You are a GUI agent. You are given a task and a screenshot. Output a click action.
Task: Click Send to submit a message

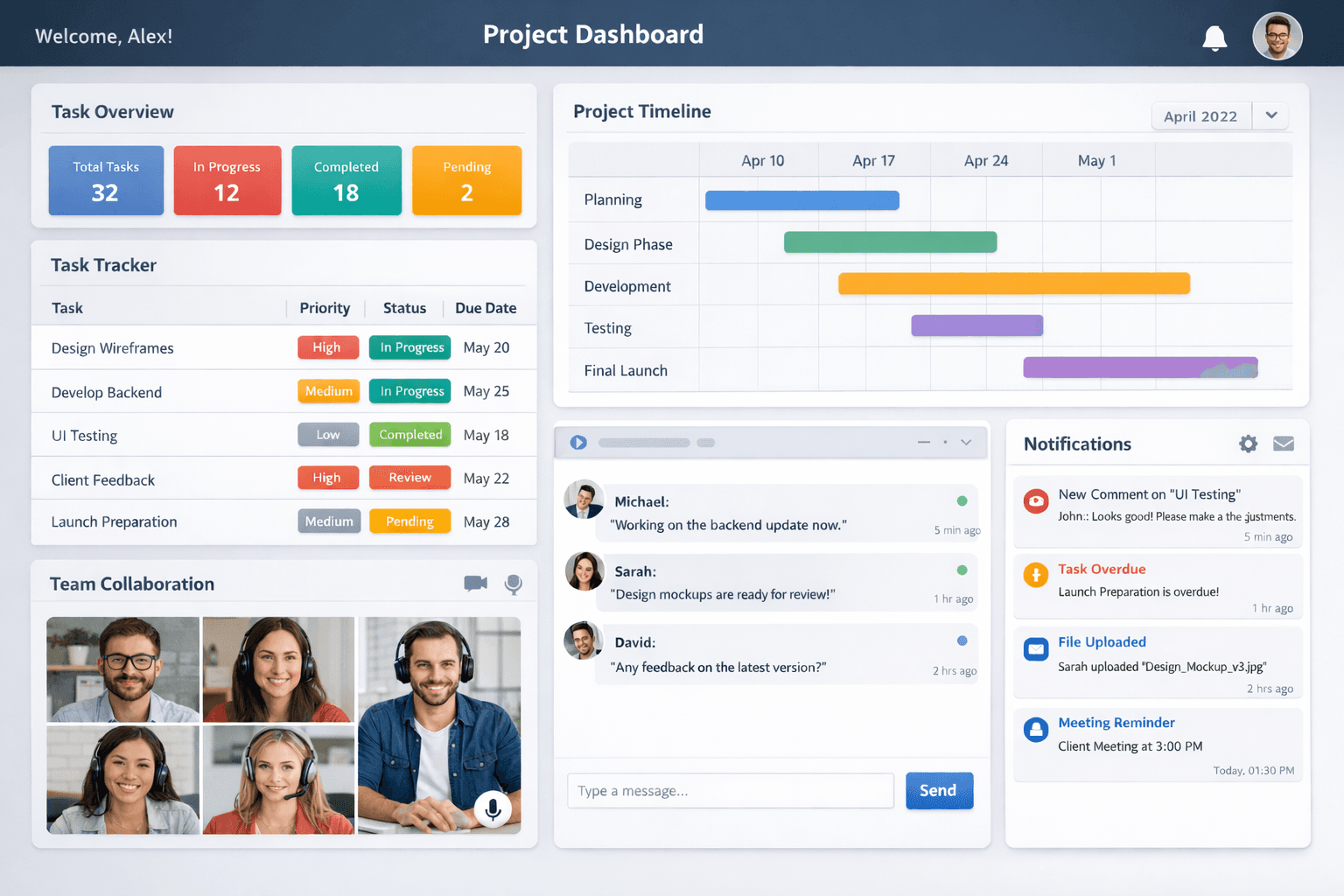tap(939, 790)
